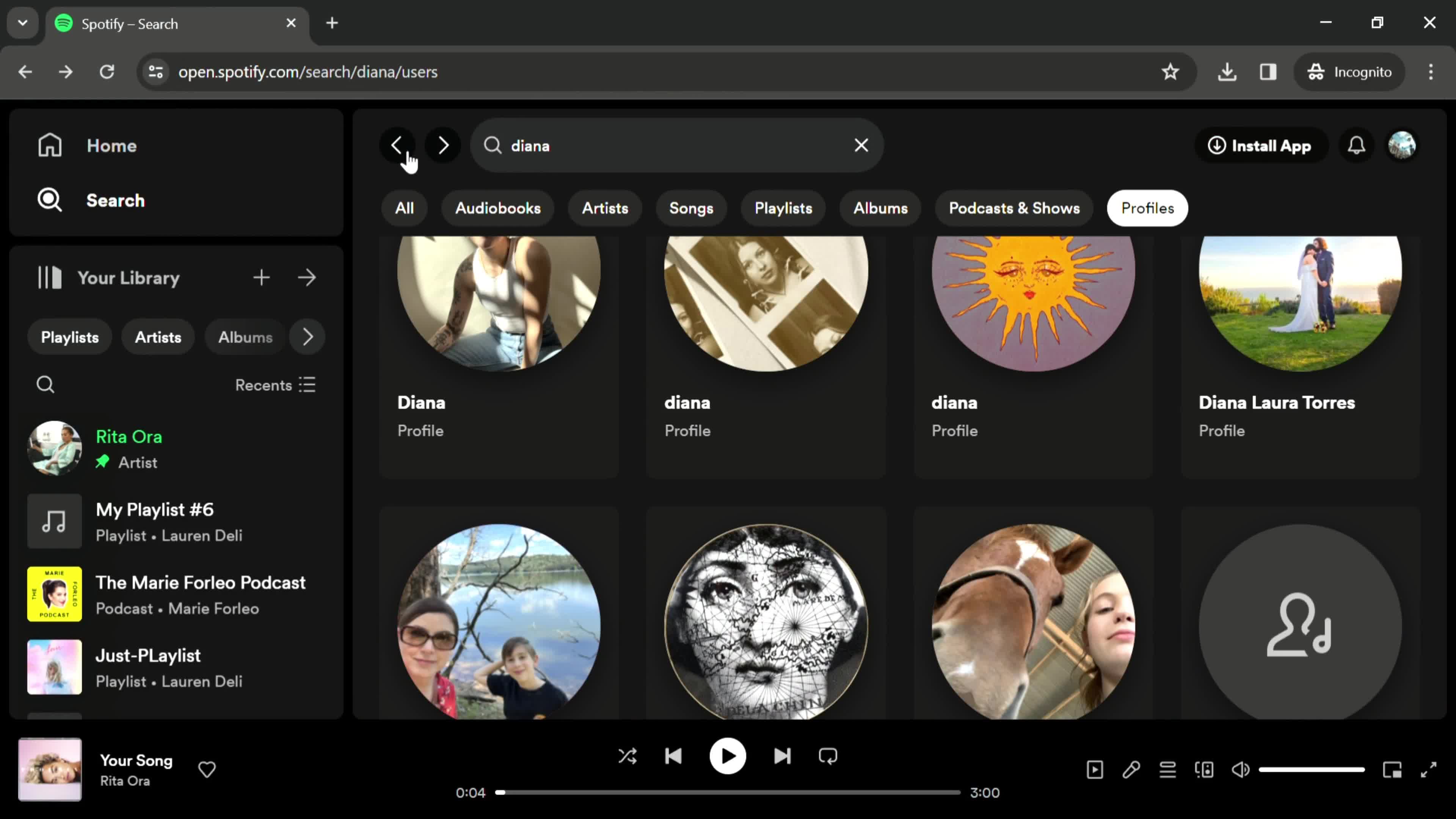Adjust the volume slider
The height and width of the screenshot is (819, 1456).
coord(1312,769)
